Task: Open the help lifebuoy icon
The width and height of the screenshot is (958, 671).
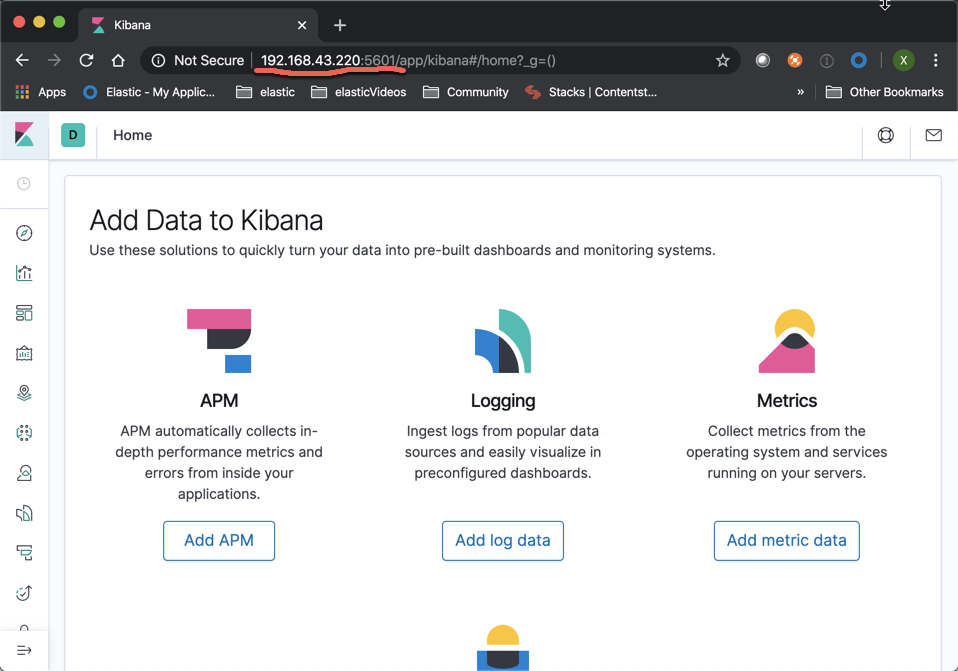Action: click(885, 135)
